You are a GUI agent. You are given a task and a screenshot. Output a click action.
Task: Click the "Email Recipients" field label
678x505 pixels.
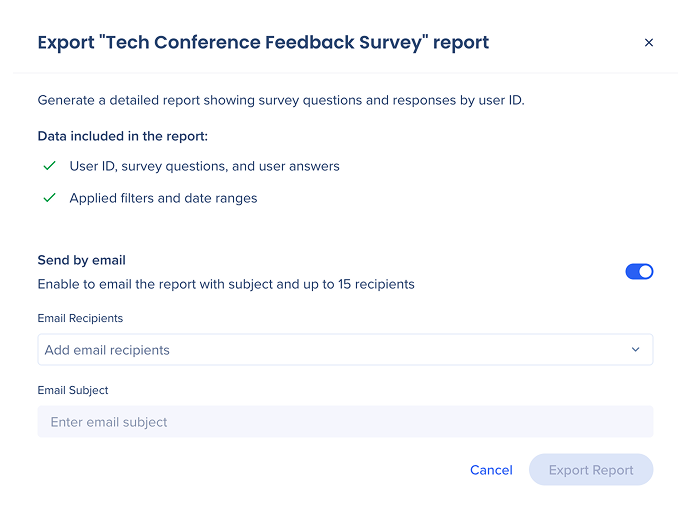[x=80, y=318]
